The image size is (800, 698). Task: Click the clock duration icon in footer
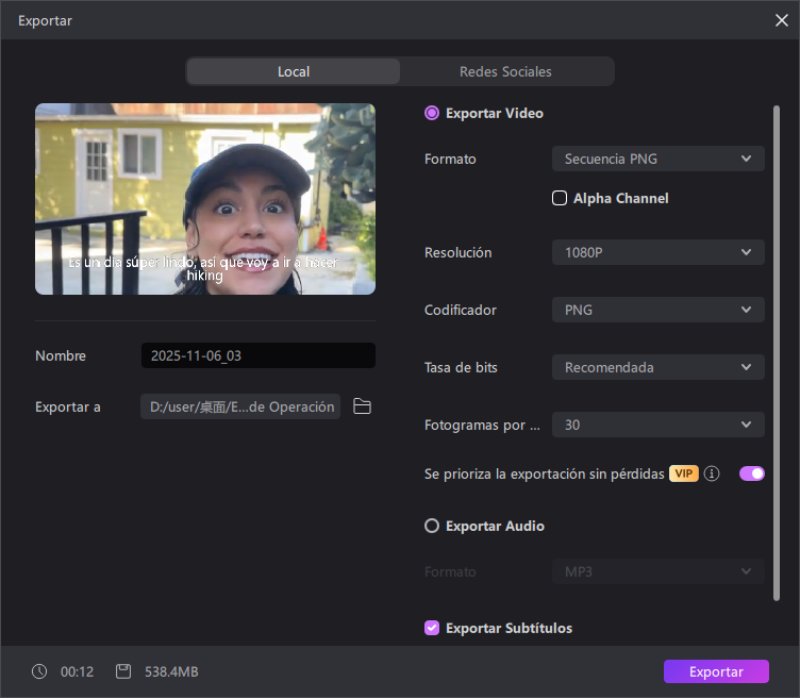(x=39, y=672)
